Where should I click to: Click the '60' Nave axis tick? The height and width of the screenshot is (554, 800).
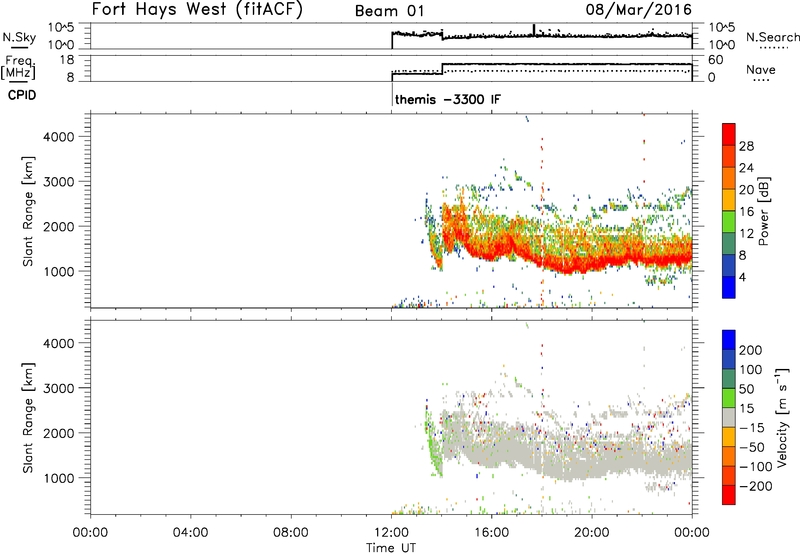click(715, 60)
